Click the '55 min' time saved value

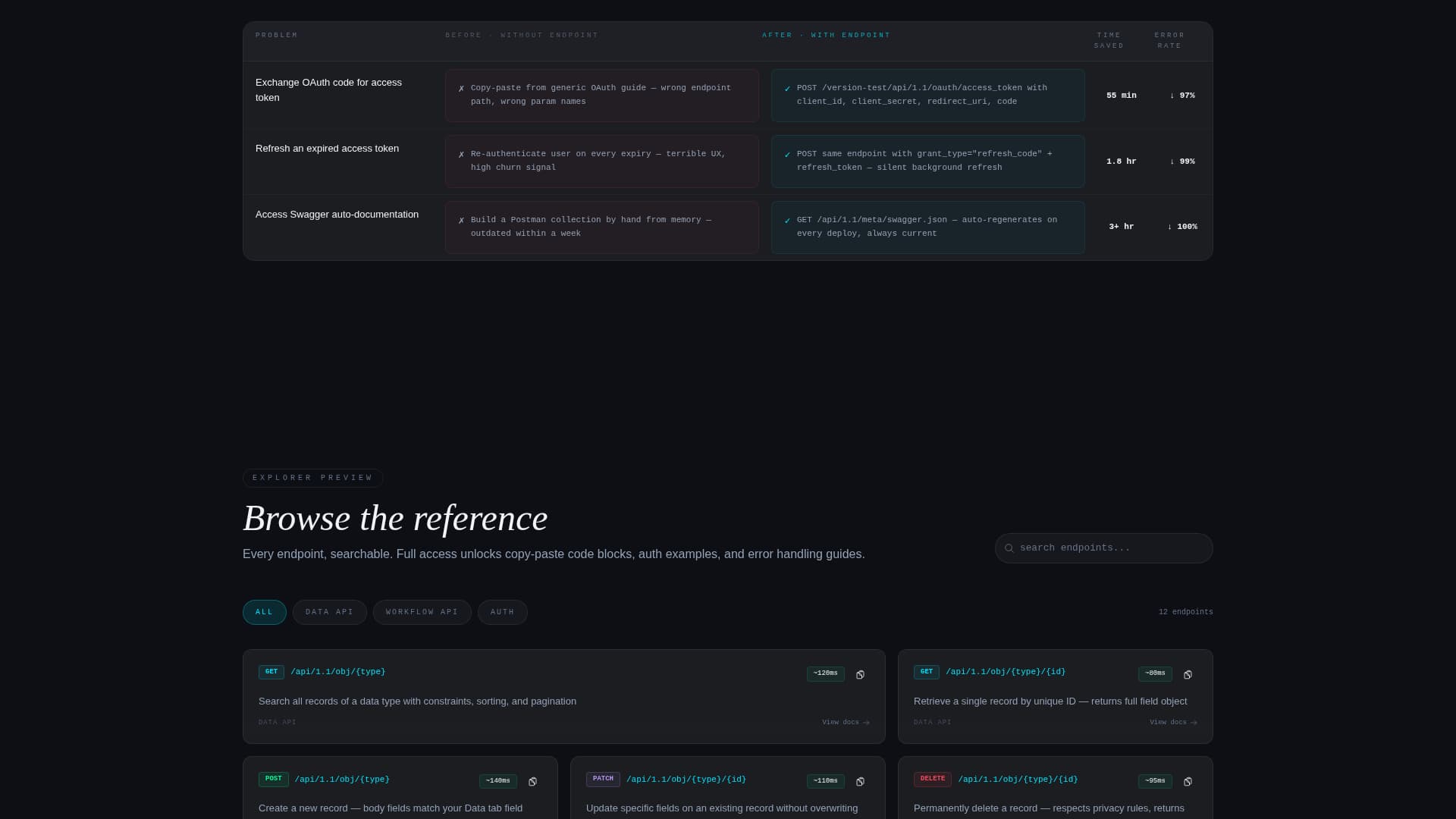pyautogui.click(x=1121, y=96)
